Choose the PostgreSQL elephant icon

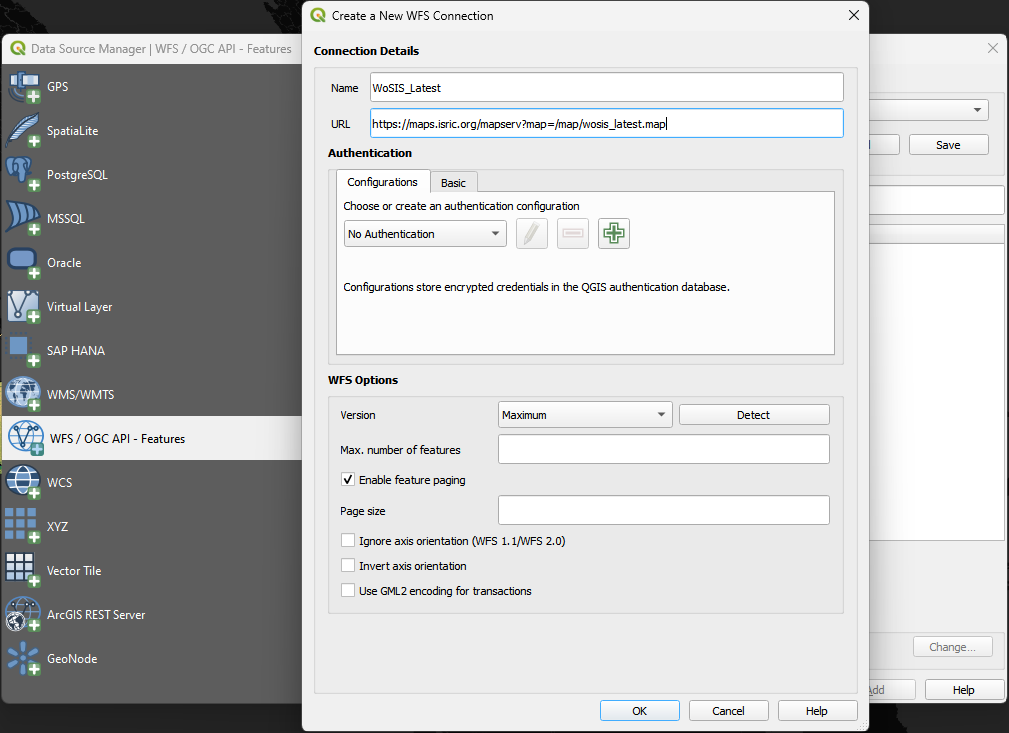point(23,175)
